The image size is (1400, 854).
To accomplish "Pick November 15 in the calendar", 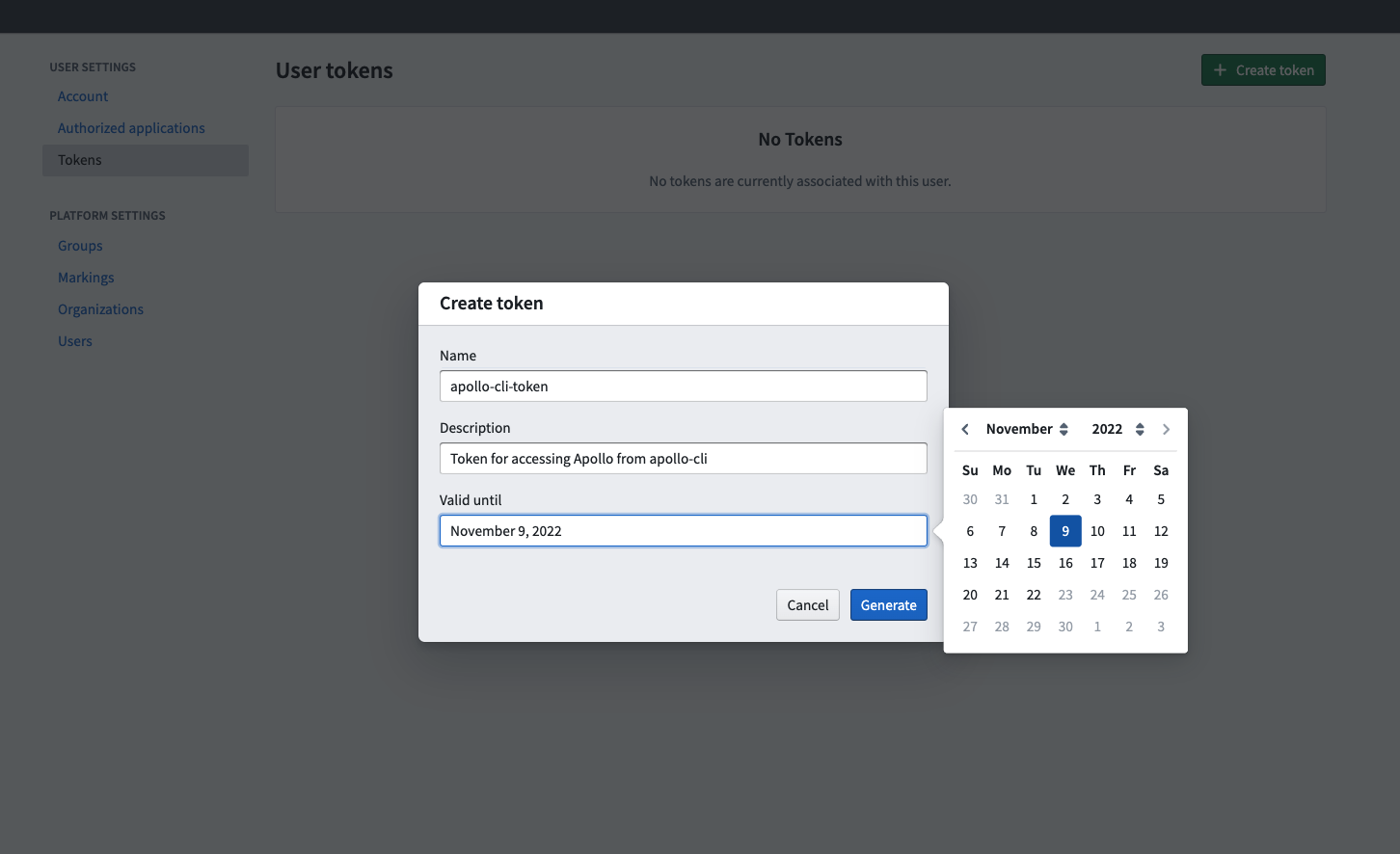I will [1034, 563].
